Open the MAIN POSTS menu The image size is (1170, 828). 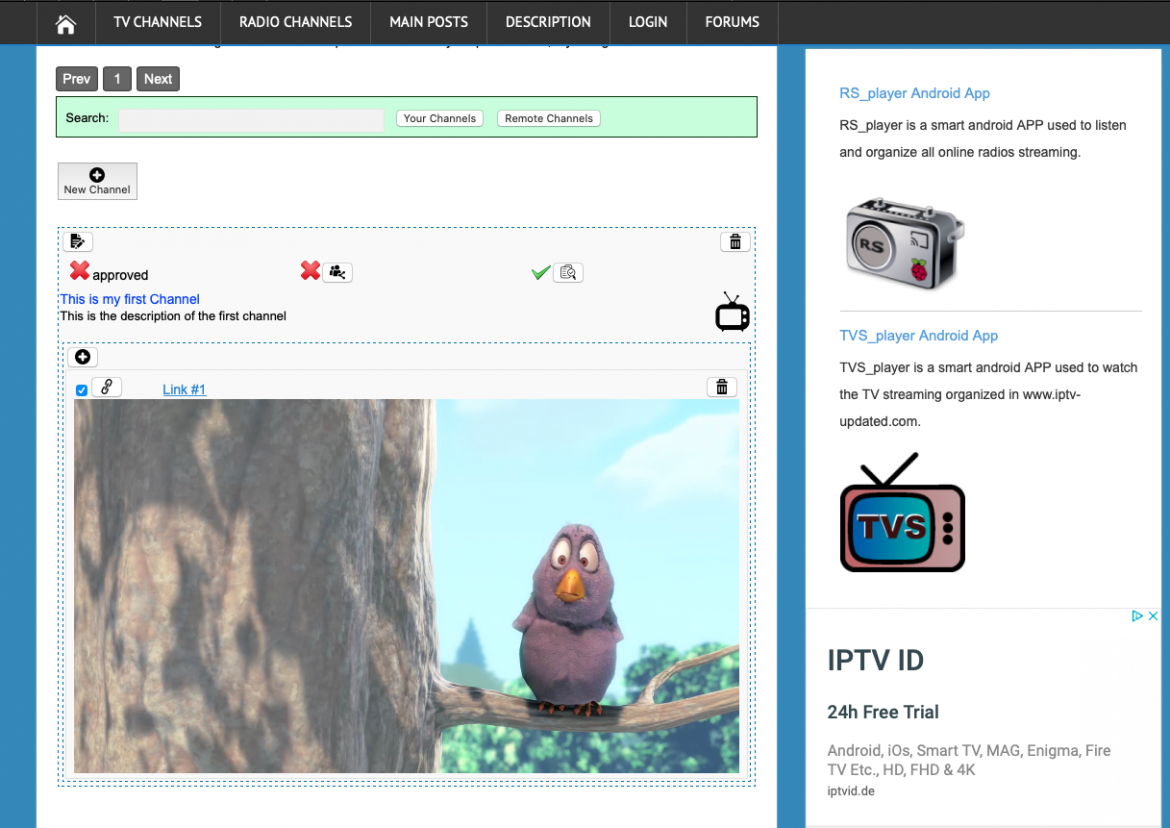pos(428,21)
